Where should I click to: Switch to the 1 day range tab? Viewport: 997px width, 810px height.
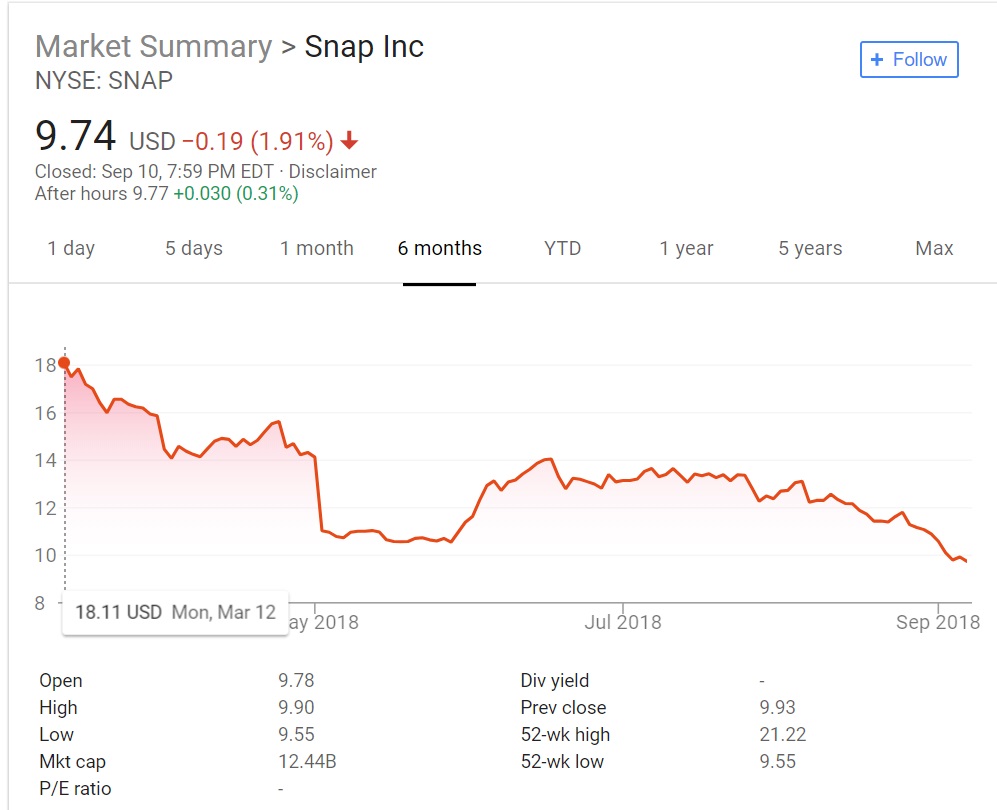[71, 249]
